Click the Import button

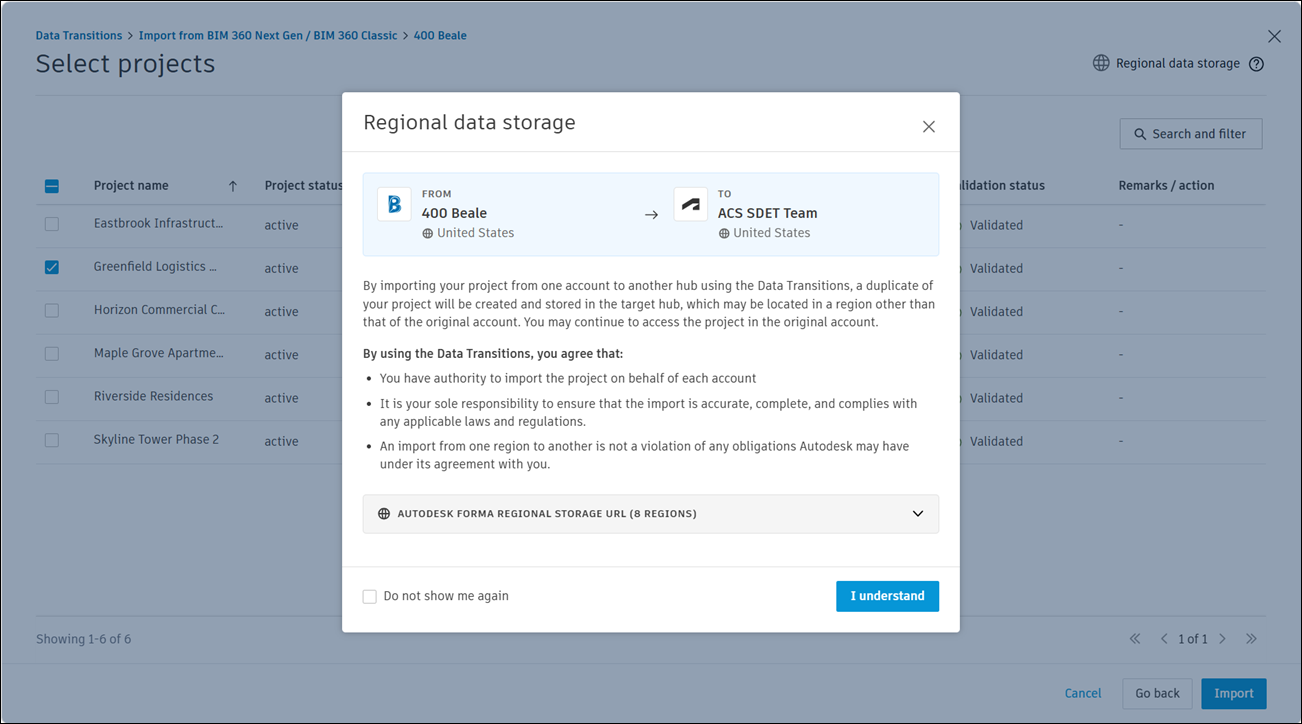[x=1234, y=693]
